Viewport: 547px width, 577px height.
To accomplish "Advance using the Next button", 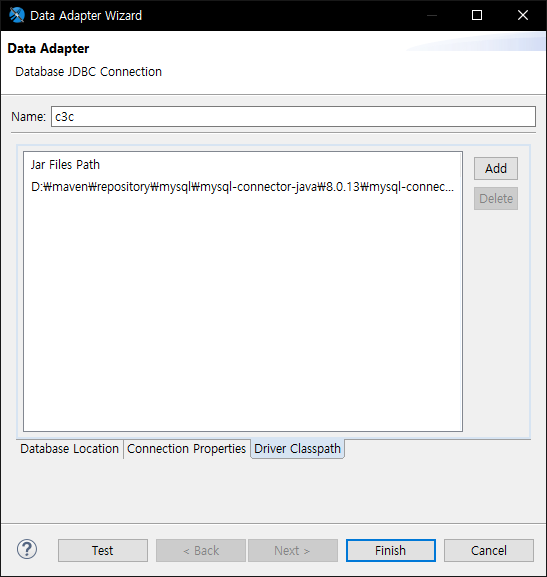I will point(293,551).
